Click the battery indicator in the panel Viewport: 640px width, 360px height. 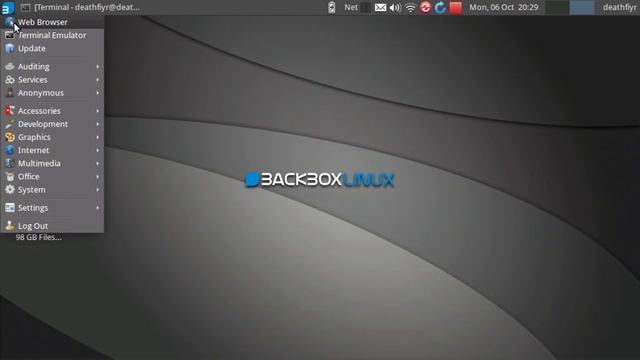pos(331,7)
